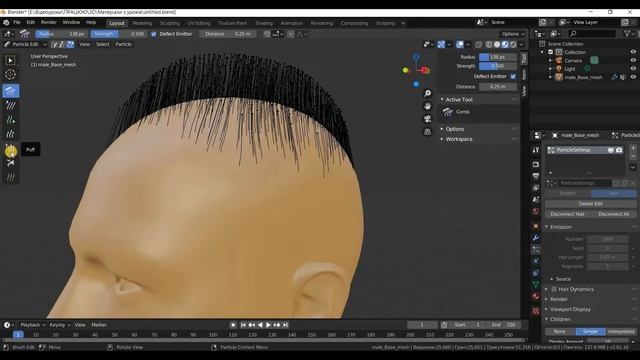Toggle Deflect Emitter checkbox in sidebar
Viewport: 640px width, 360px height.
(x=513, y=76)
